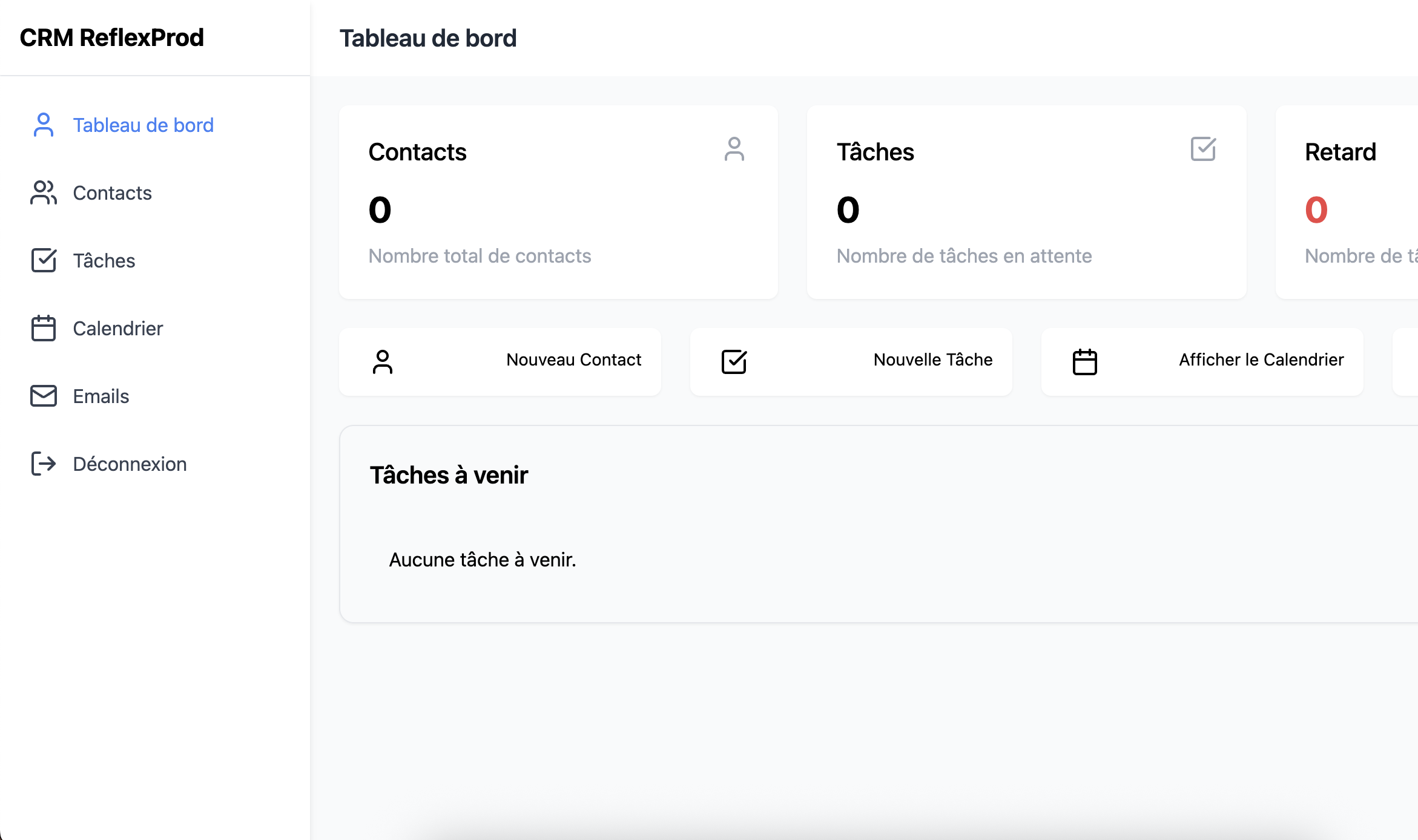Click the Tableau de bord user icon in sidebar
Viewport: 1418px width, 840px height.
[43, 125]
